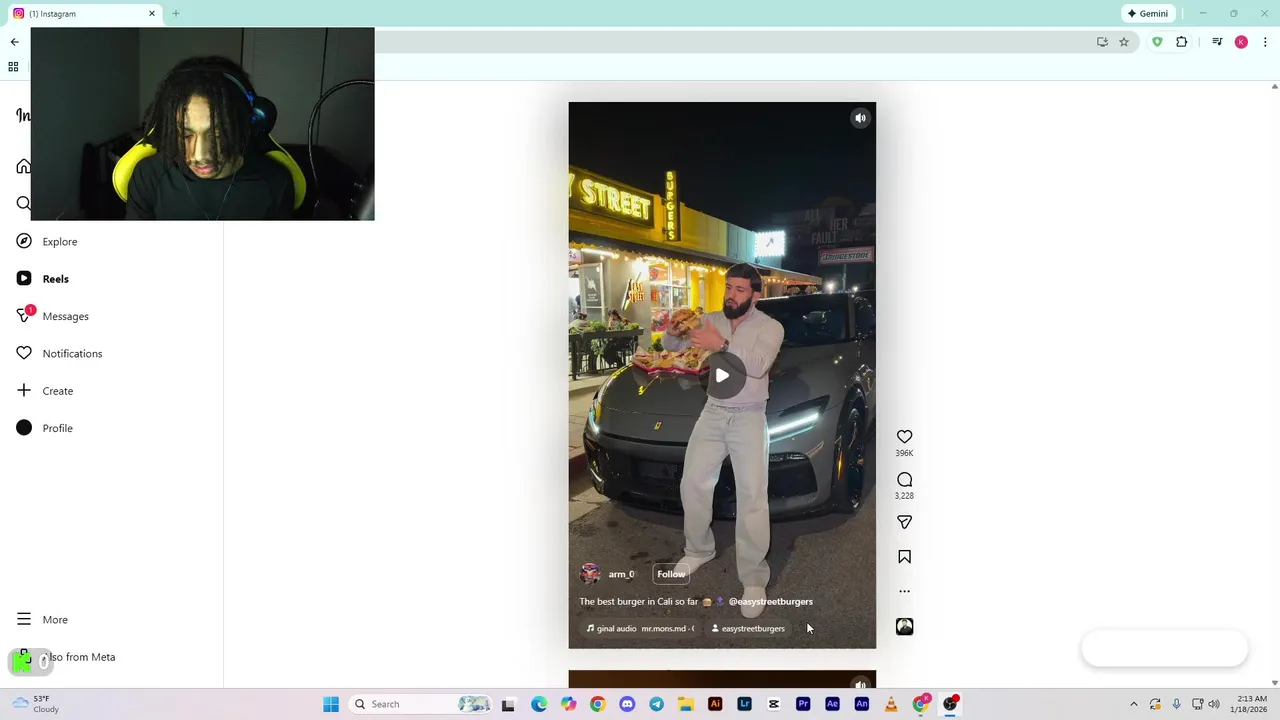Screen dimensions: 1280x720
Task: Open VLC media player from the taskbar
Action: pos(891,704)
